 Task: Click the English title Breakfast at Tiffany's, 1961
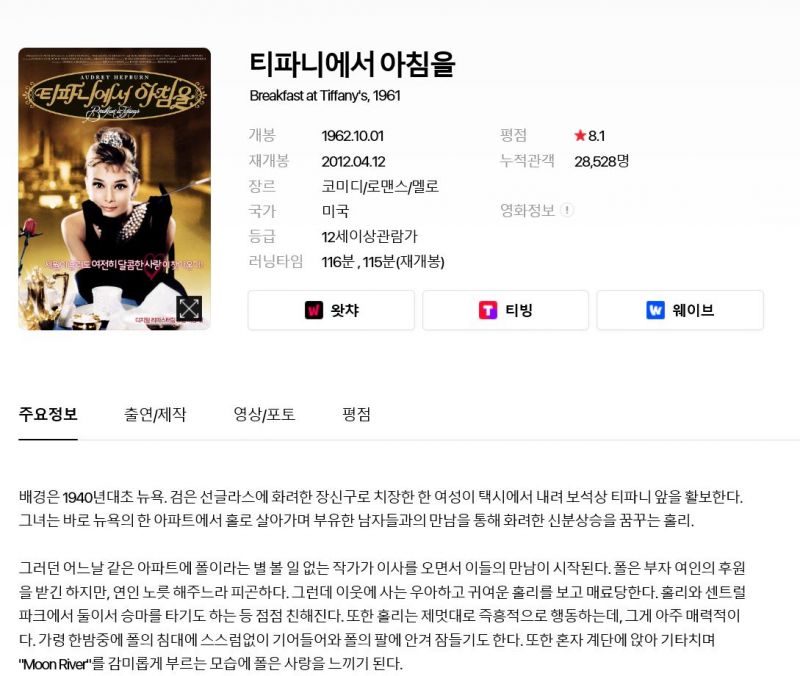coord(325,96)
